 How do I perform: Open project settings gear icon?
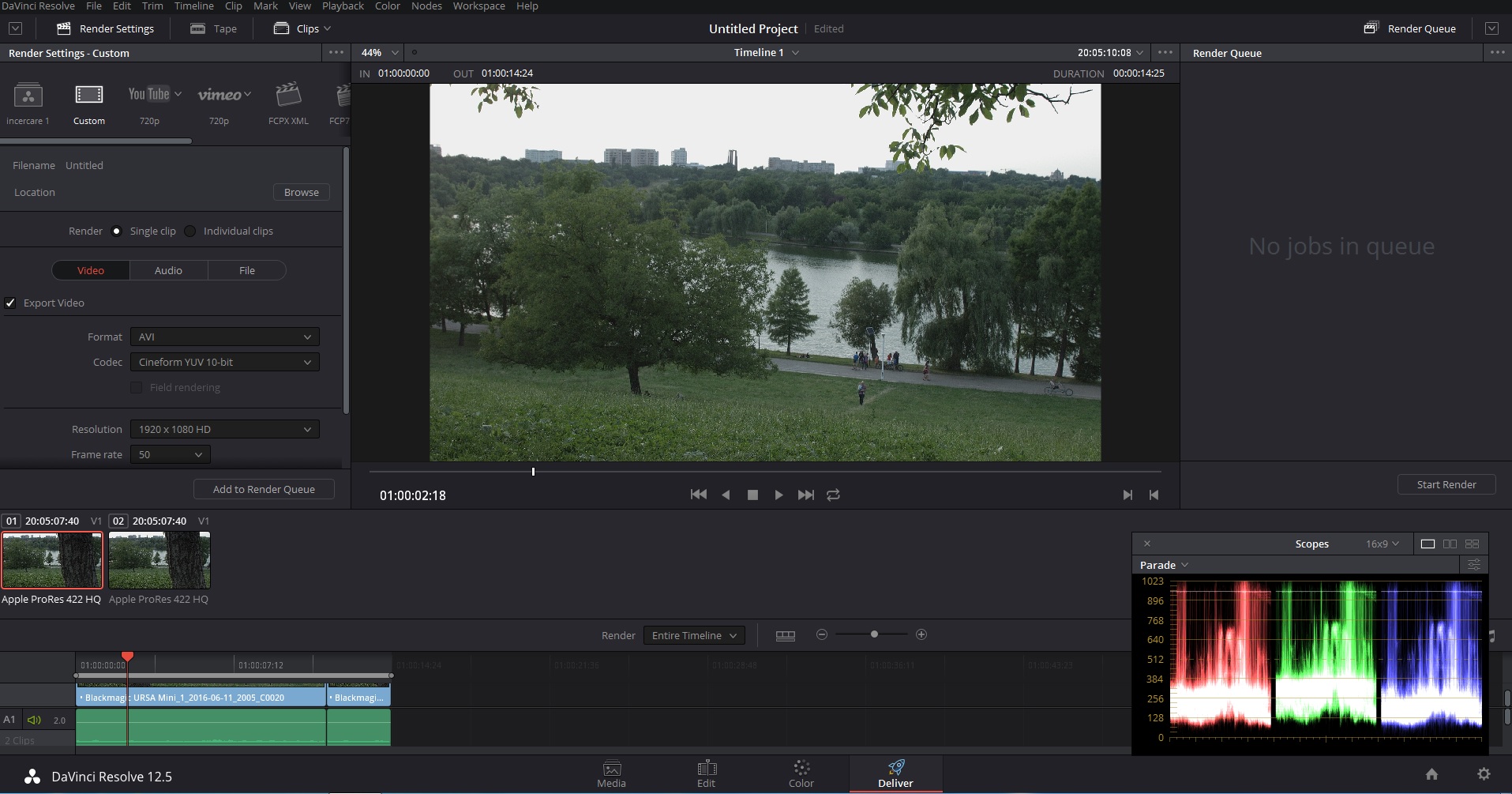click(x=1484, y=774)
